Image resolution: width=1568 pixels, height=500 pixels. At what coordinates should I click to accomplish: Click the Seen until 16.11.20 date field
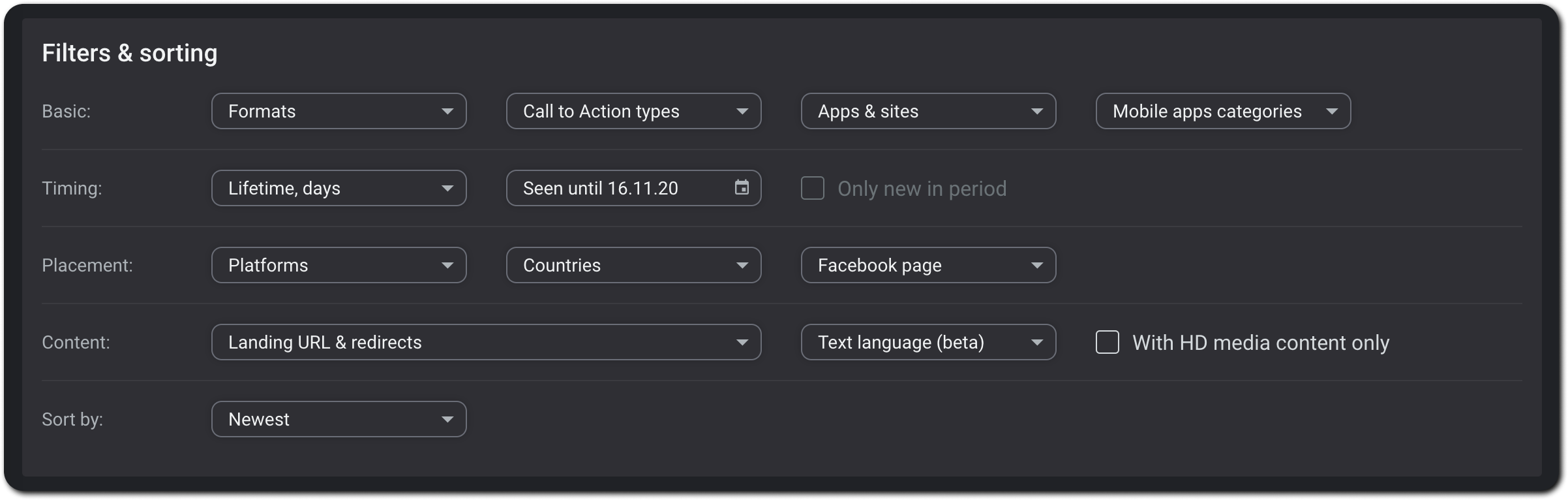[620, 188]
